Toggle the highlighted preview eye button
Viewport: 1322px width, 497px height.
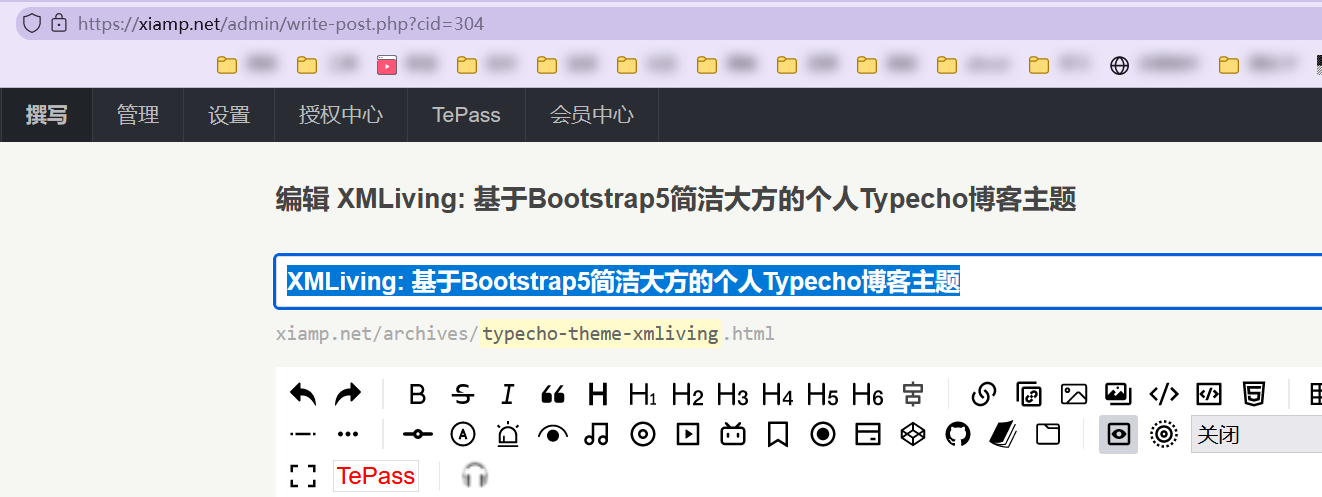1118,434
